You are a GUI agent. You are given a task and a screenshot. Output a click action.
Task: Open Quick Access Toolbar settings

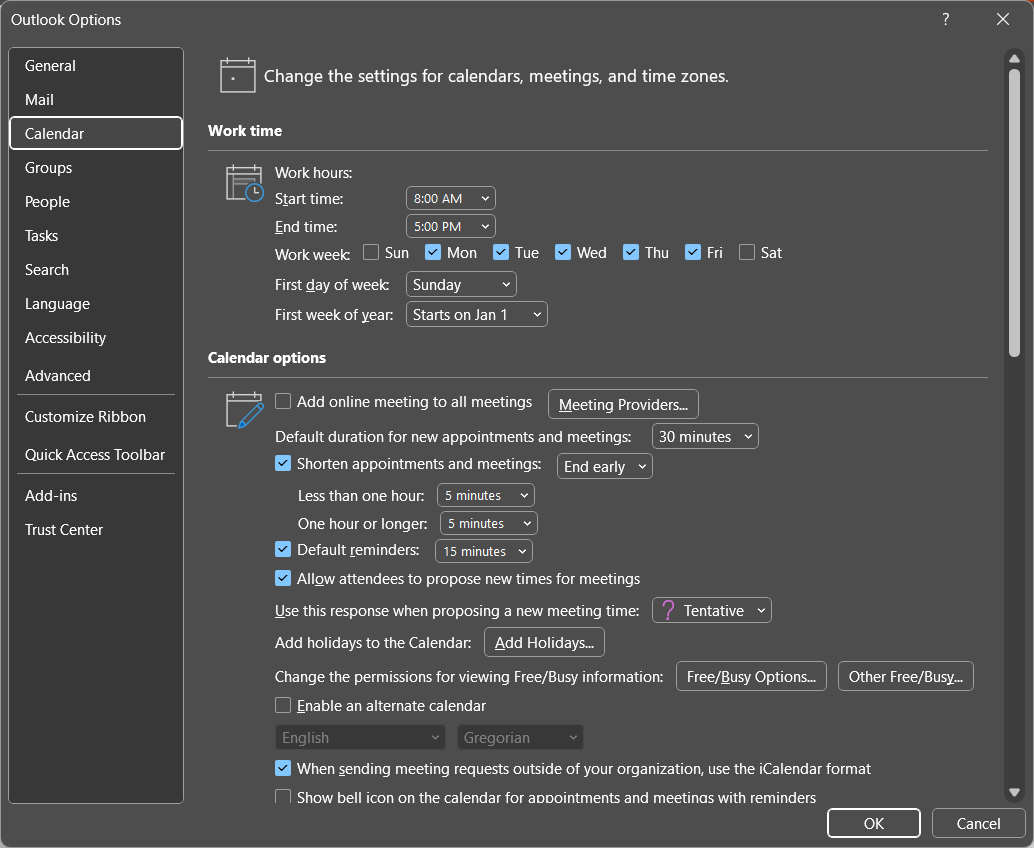click(96, 454)
